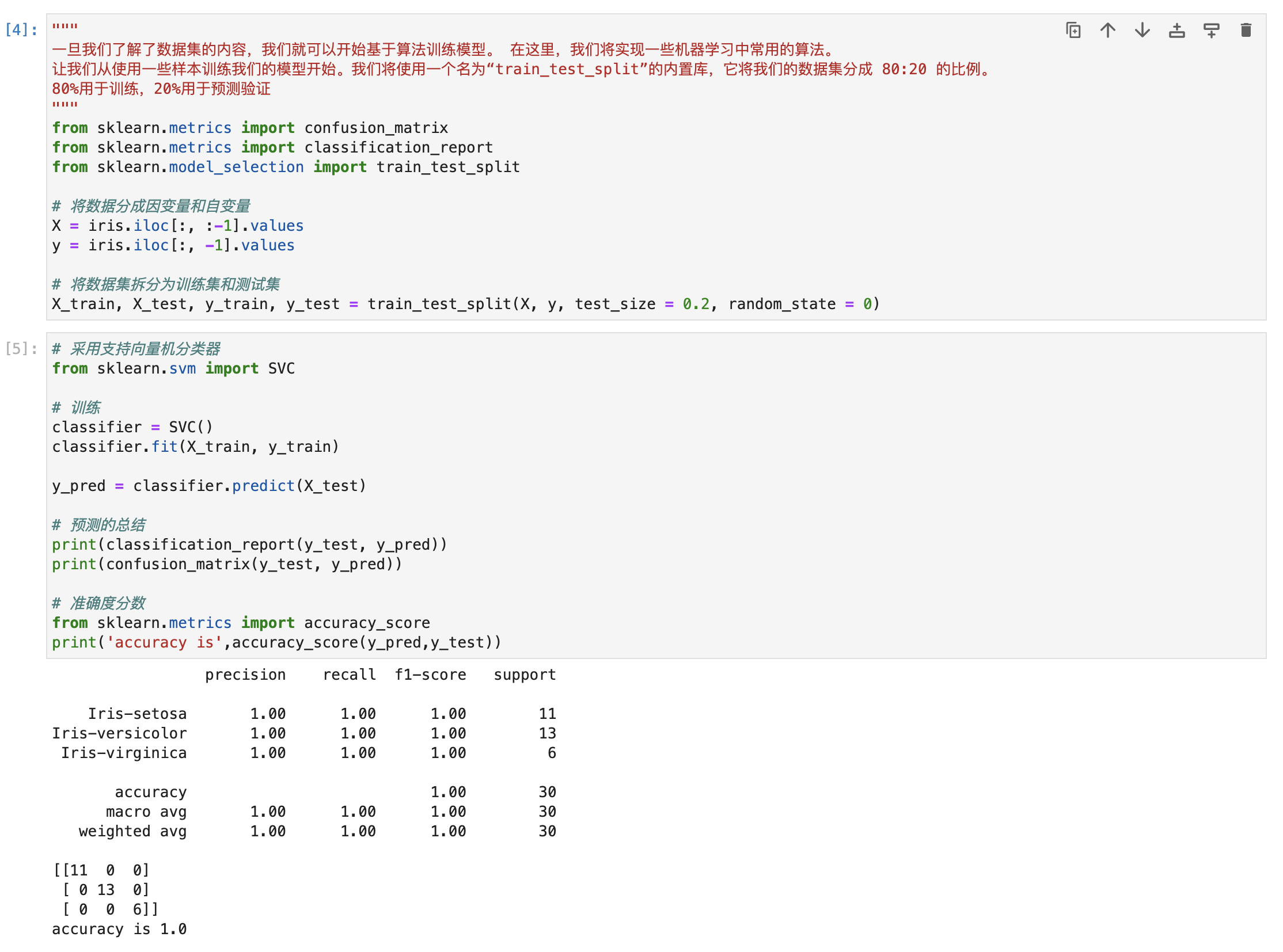Move cell [4] down
The height and width of the screenshot is (952, 1283).
coord(1142,30)
